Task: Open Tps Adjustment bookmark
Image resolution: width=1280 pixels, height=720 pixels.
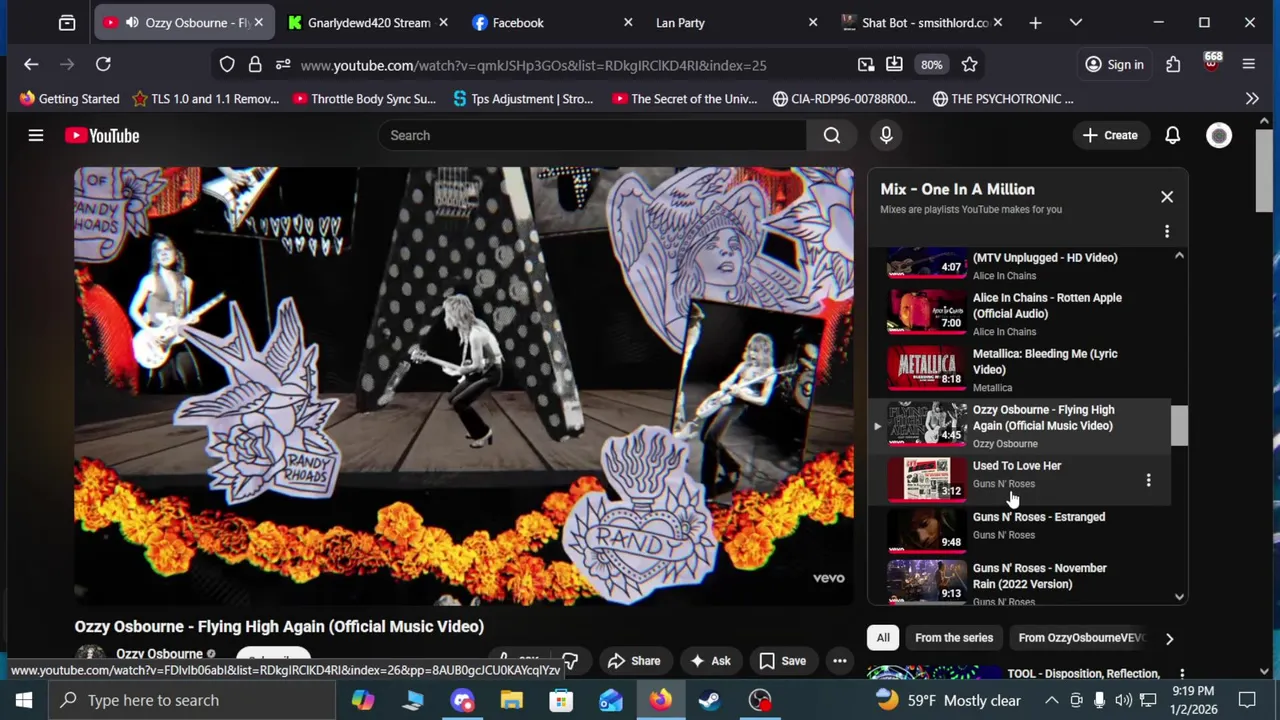Action: [x=523, y=99]
